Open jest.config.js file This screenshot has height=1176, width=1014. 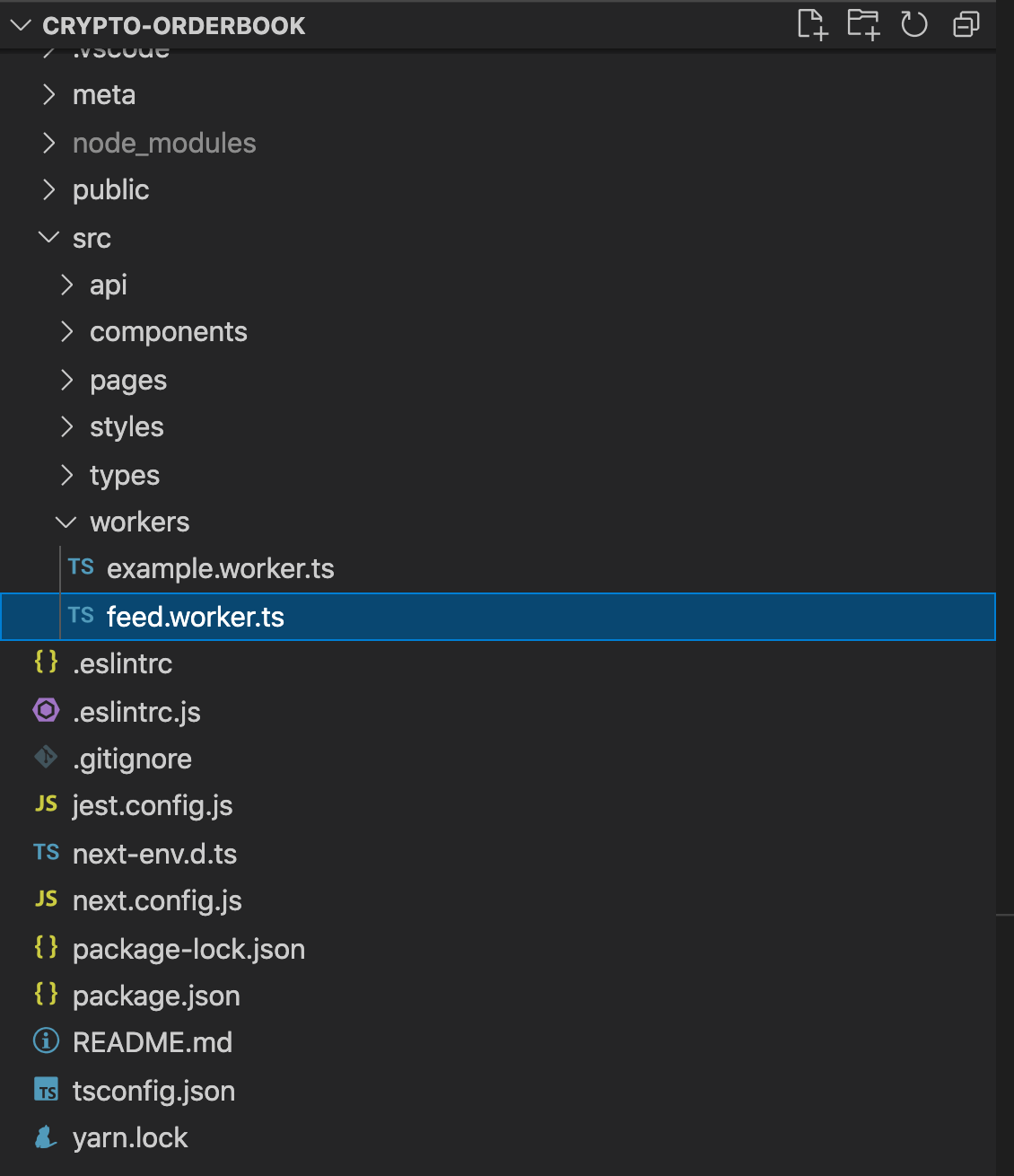coord(498,806)
